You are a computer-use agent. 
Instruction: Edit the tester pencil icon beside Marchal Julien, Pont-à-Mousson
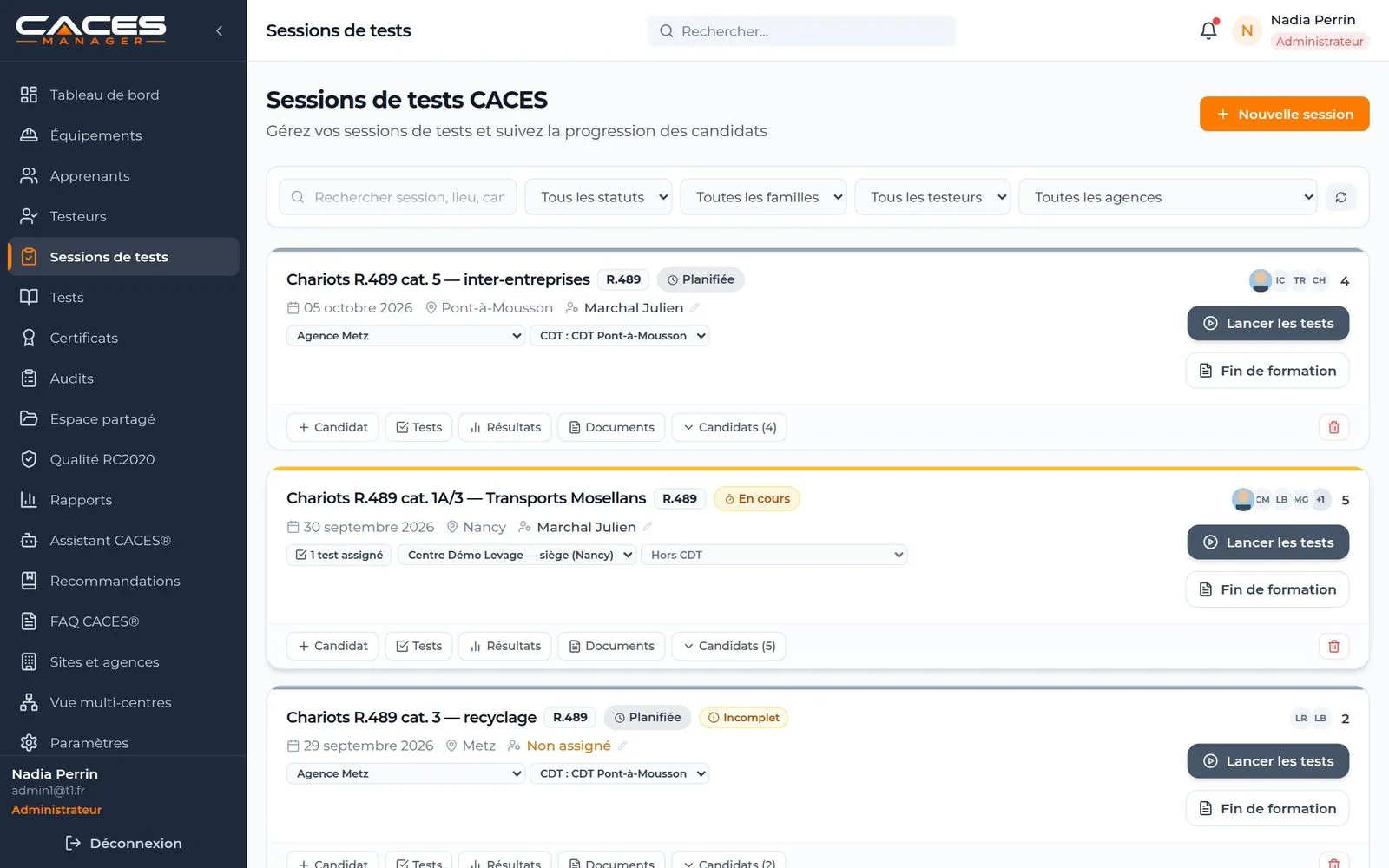pyautogui.click(x=694, y=308)
